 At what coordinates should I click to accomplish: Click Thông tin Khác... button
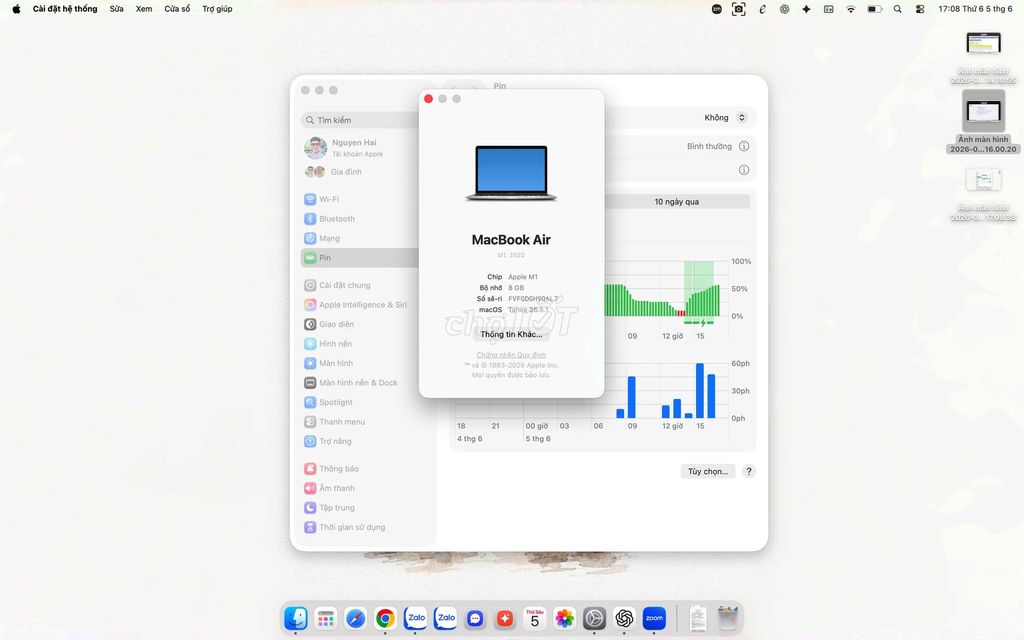pos(511,334)
